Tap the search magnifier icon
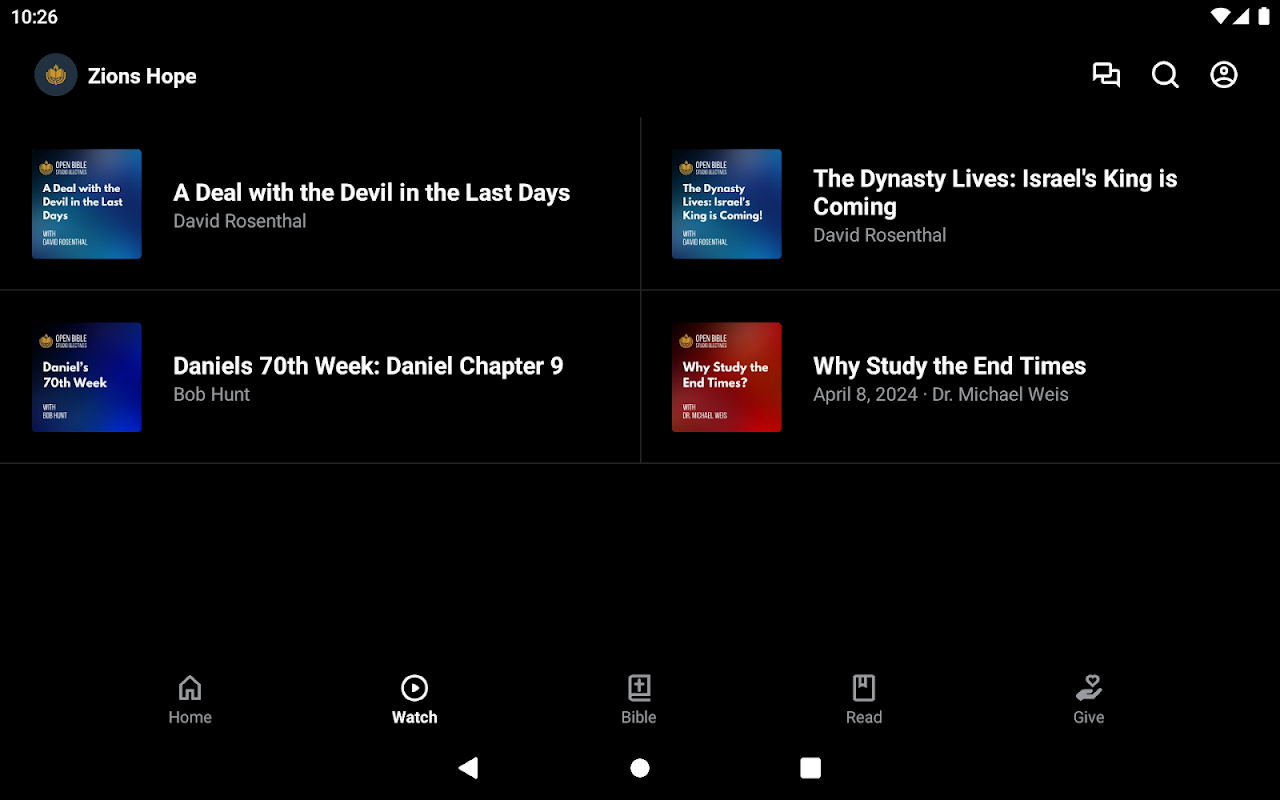1280x800 pixels. (x=1165, y=75)
